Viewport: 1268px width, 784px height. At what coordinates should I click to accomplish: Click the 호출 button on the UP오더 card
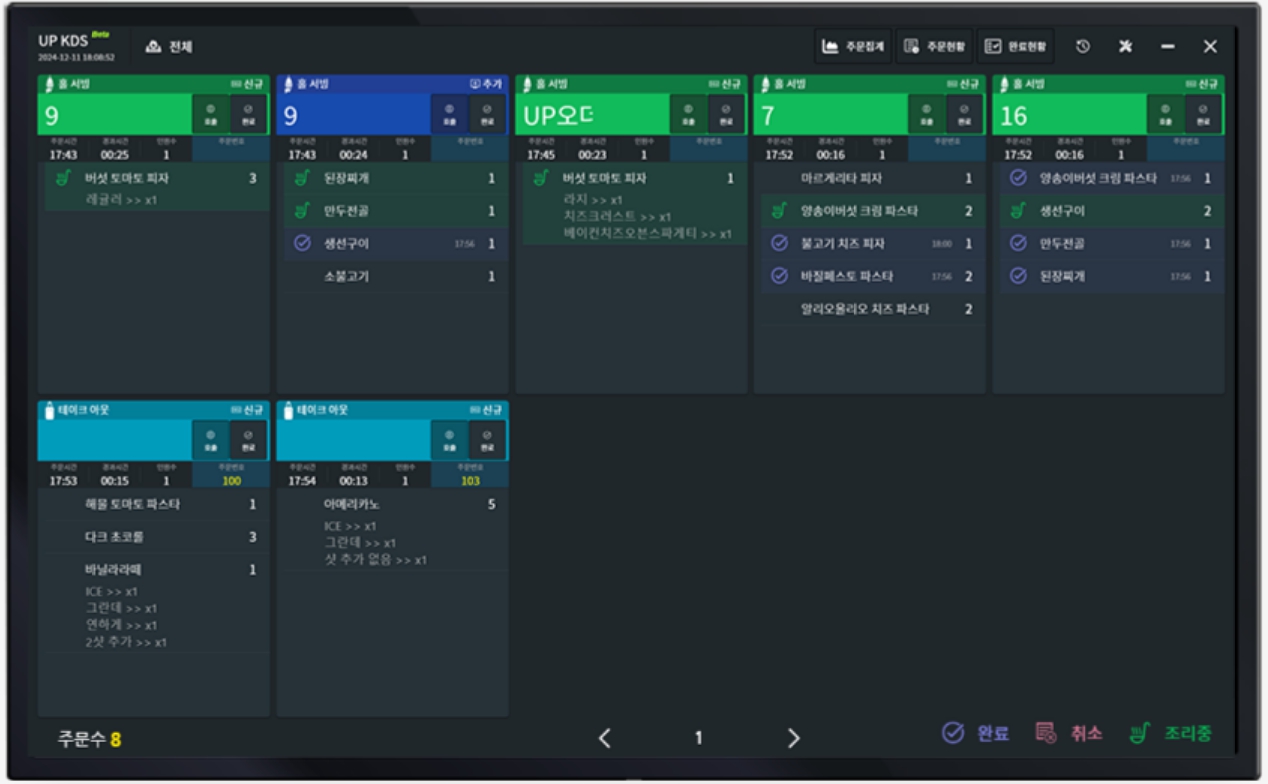point(687,114)
